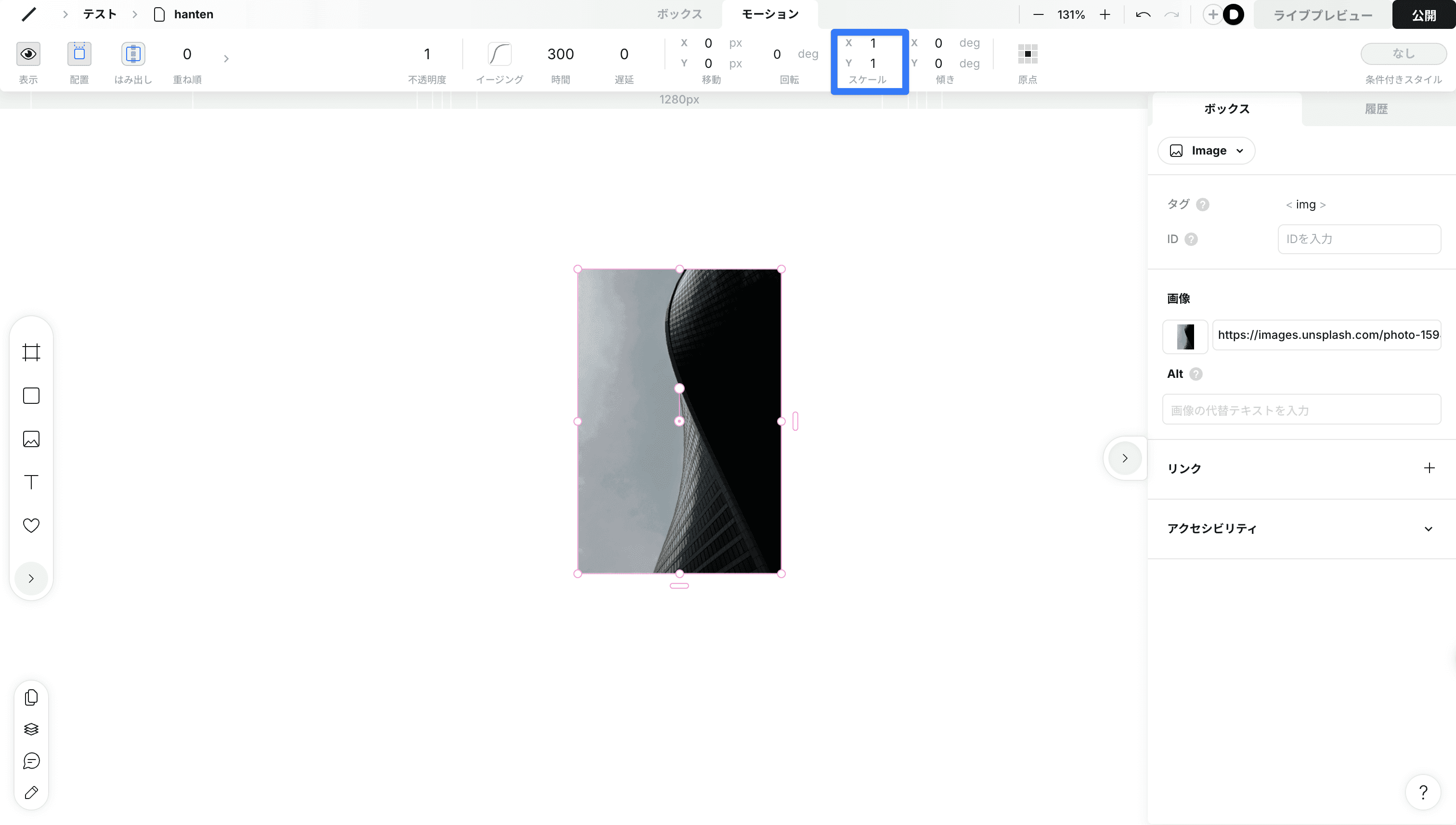This screenshot has height=825, width=1456.
Task: Select the rectangle box tool
Action: coord(31,396)
